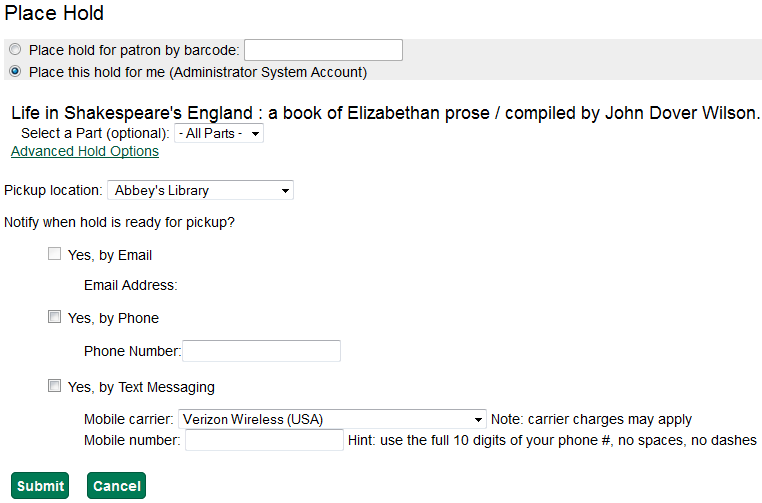Image resolution: width=762 pixels, height=503 pixels.
Task: Open the 'All Parts' dropdown
Action: pyautogui.click(x=219, y=133)
